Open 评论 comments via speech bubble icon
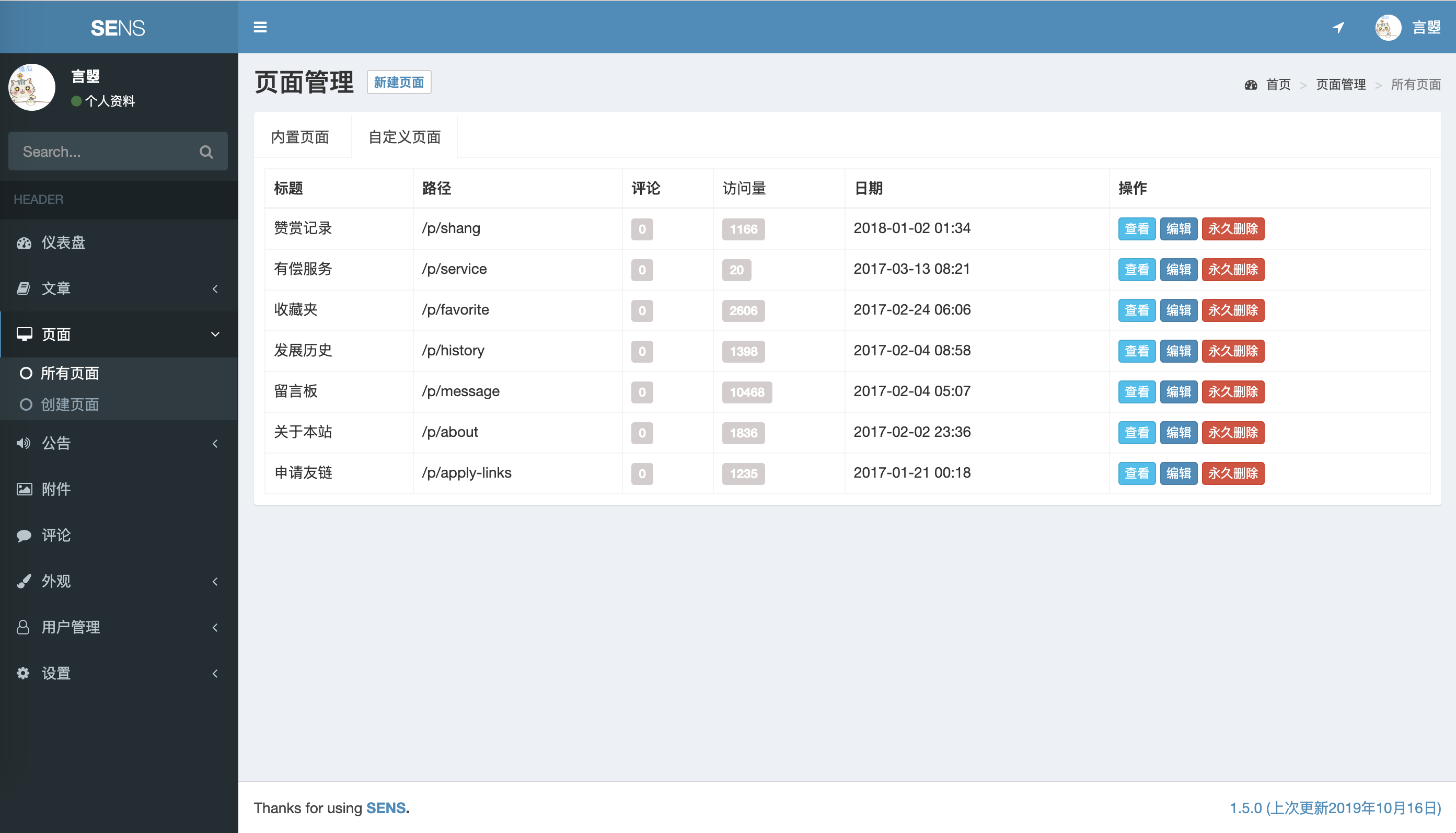Screen dimensions: 1456x833 pos(24,536)
